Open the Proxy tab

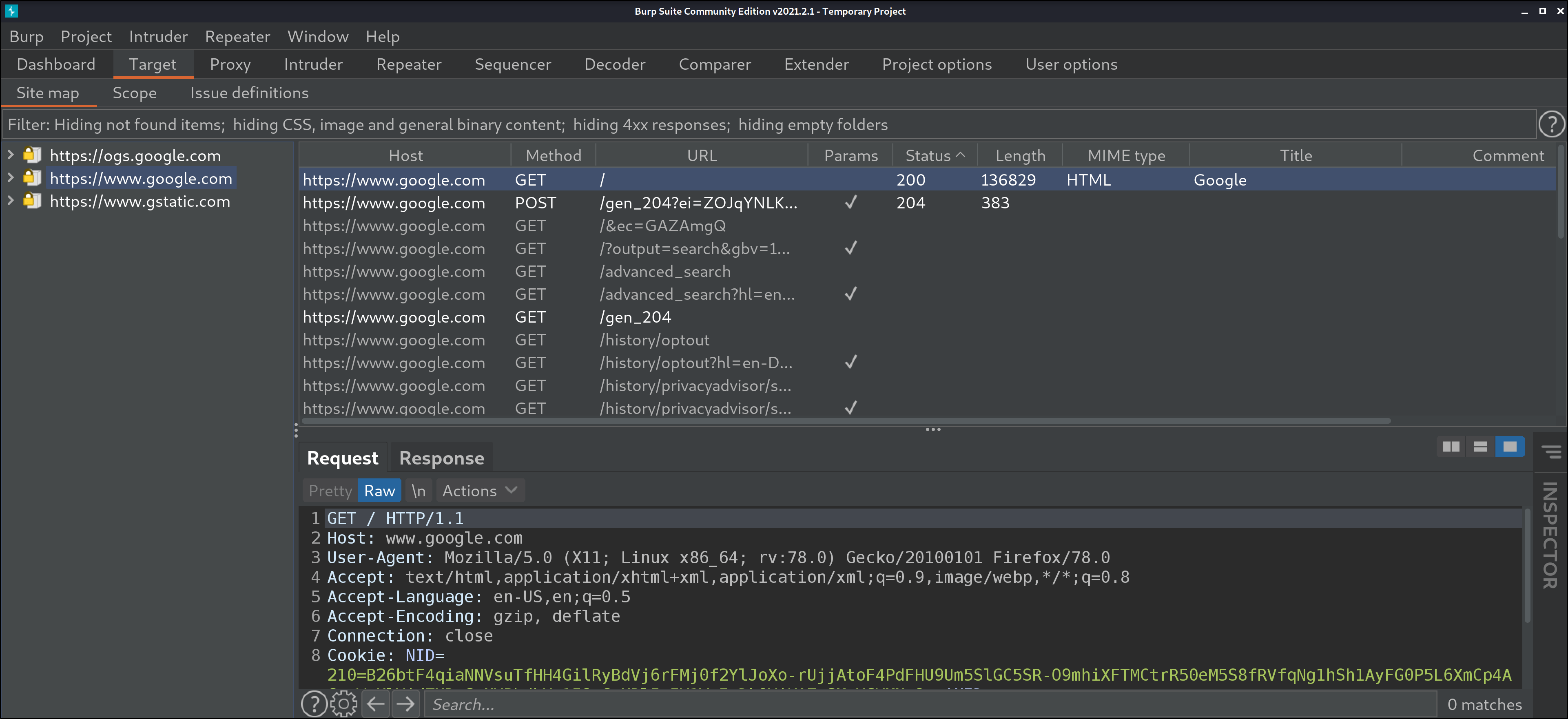tap(230, 64)
